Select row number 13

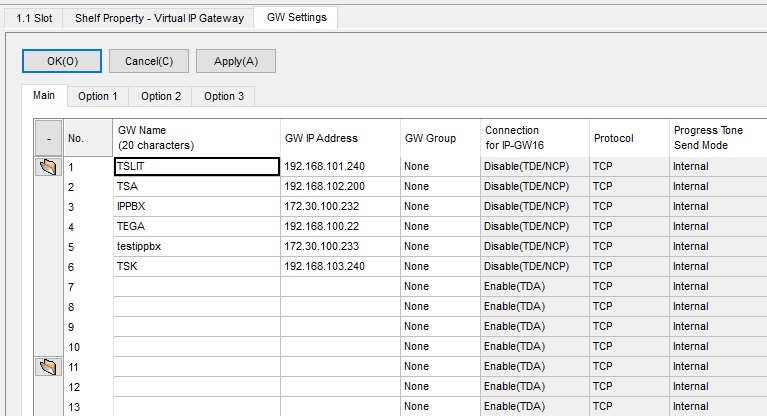pyautogui.click(x=88, y=407)
